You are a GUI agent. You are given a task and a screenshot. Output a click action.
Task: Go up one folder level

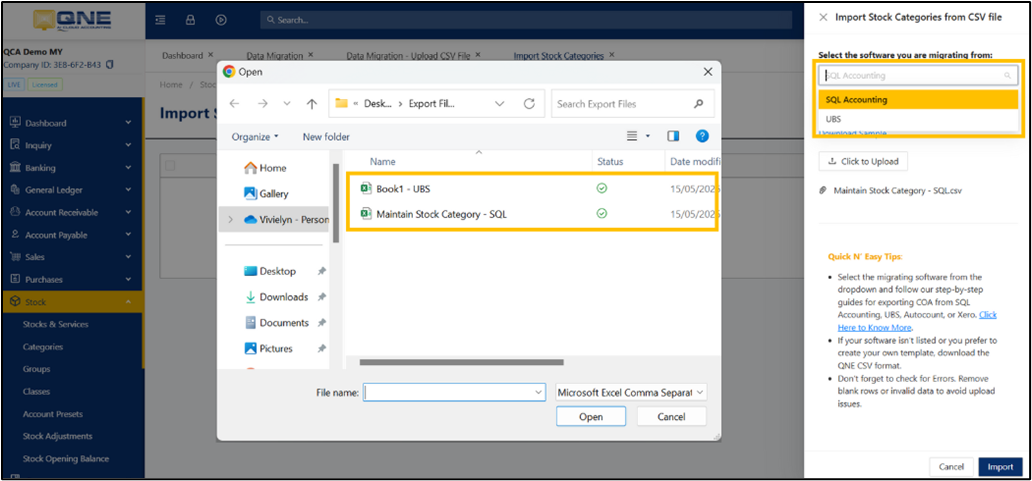312,104
